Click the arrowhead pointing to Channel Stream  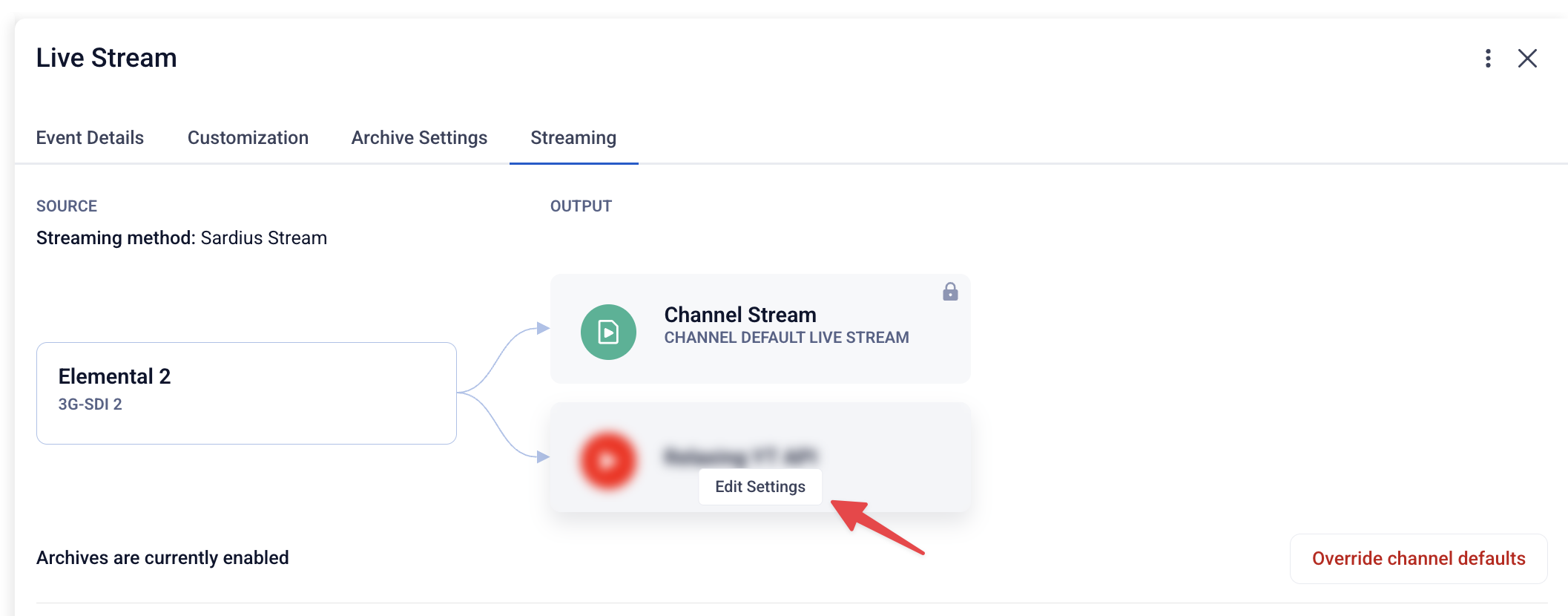[x=543, y=328]
